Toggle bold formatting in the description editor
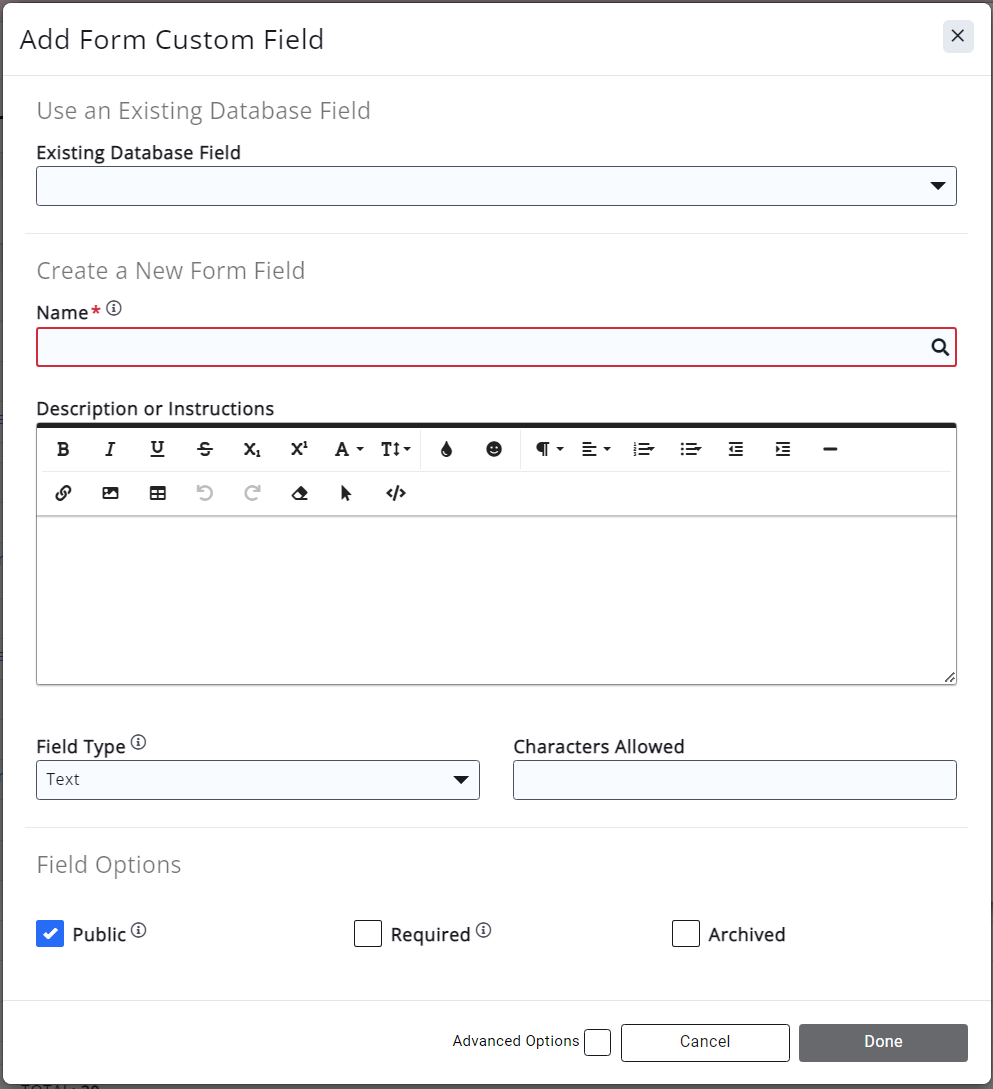The width and height of the screenshot is (993, 1089). [x=62, y=449]
